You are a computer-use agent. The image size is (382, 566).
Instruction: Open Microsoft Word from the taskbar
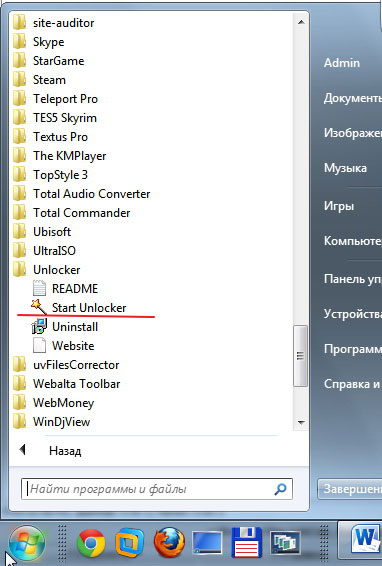[x=364, y=541]
